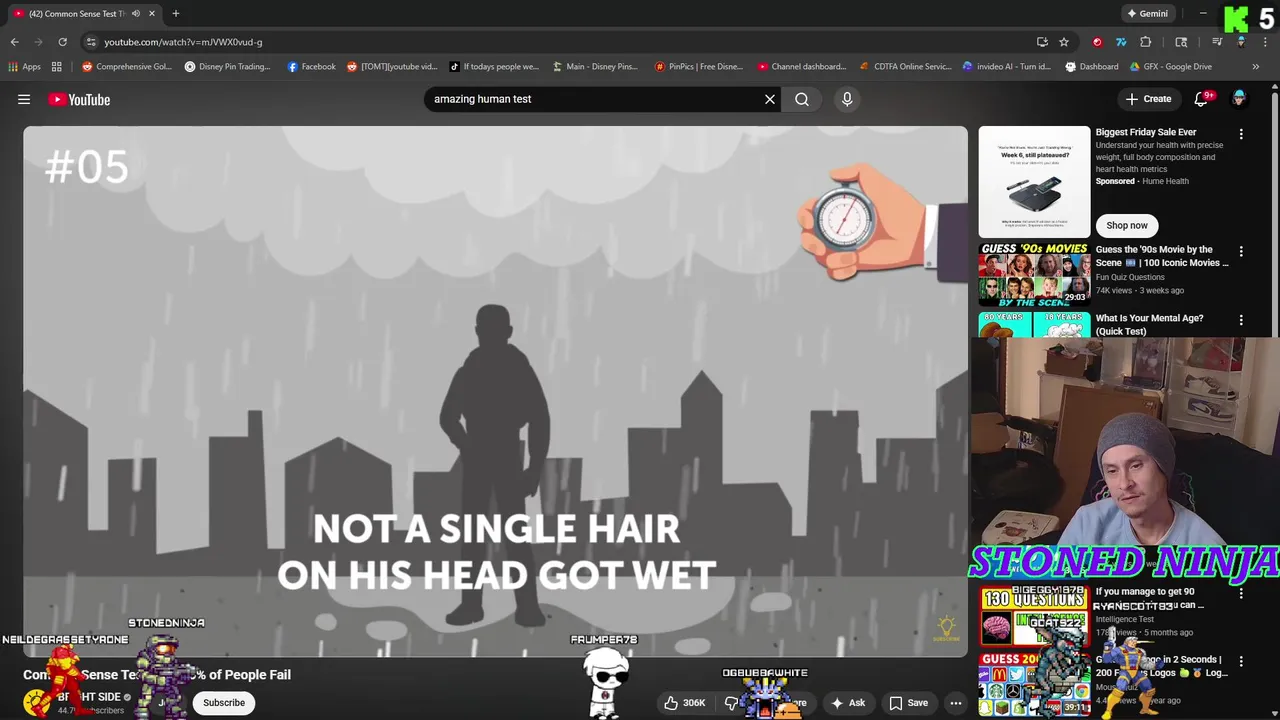This screenshot has height=720, width=1280.
Task: Open the [TOMT] youtube vid Reddit bookmark
Action: 392,67
